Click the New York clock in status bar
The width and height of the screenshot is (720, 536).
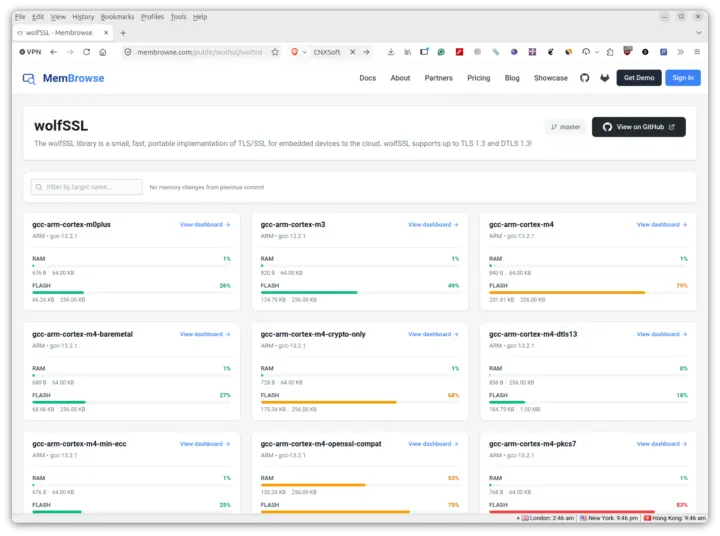tap(608, 518)
